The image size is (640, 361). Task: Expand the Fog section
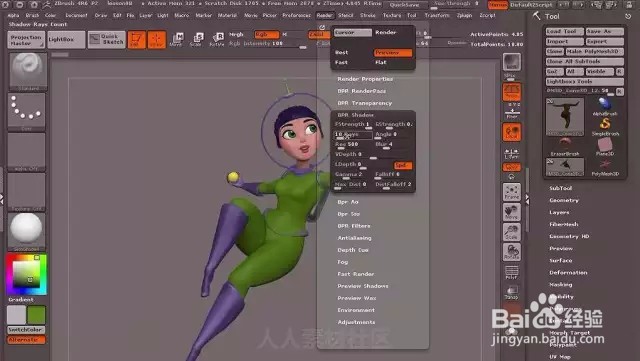[343, 262]
